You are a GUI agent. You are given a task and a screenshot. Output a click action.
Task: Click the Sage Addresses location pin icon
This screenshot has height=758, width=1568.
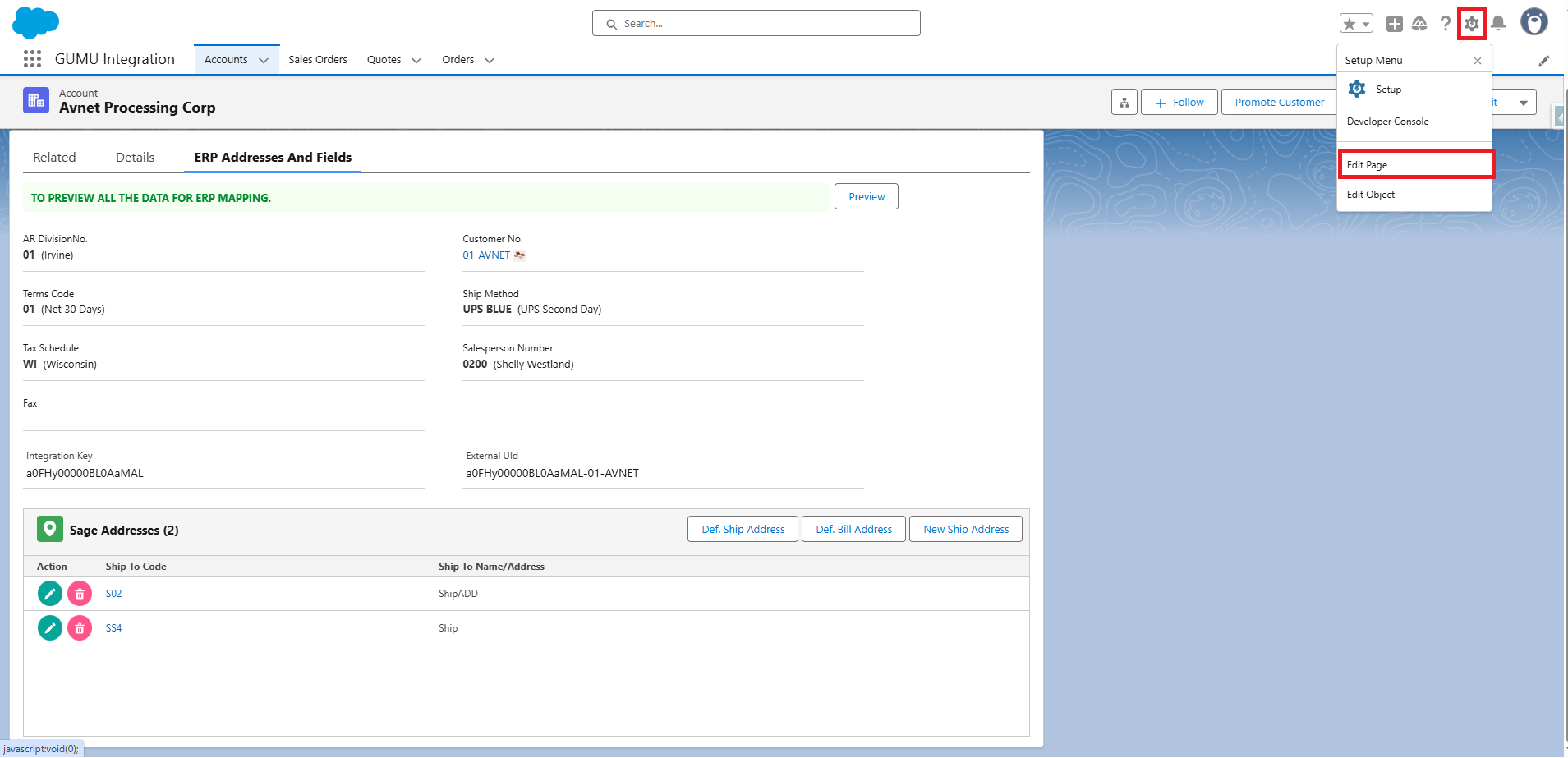[x=50, y=529]
